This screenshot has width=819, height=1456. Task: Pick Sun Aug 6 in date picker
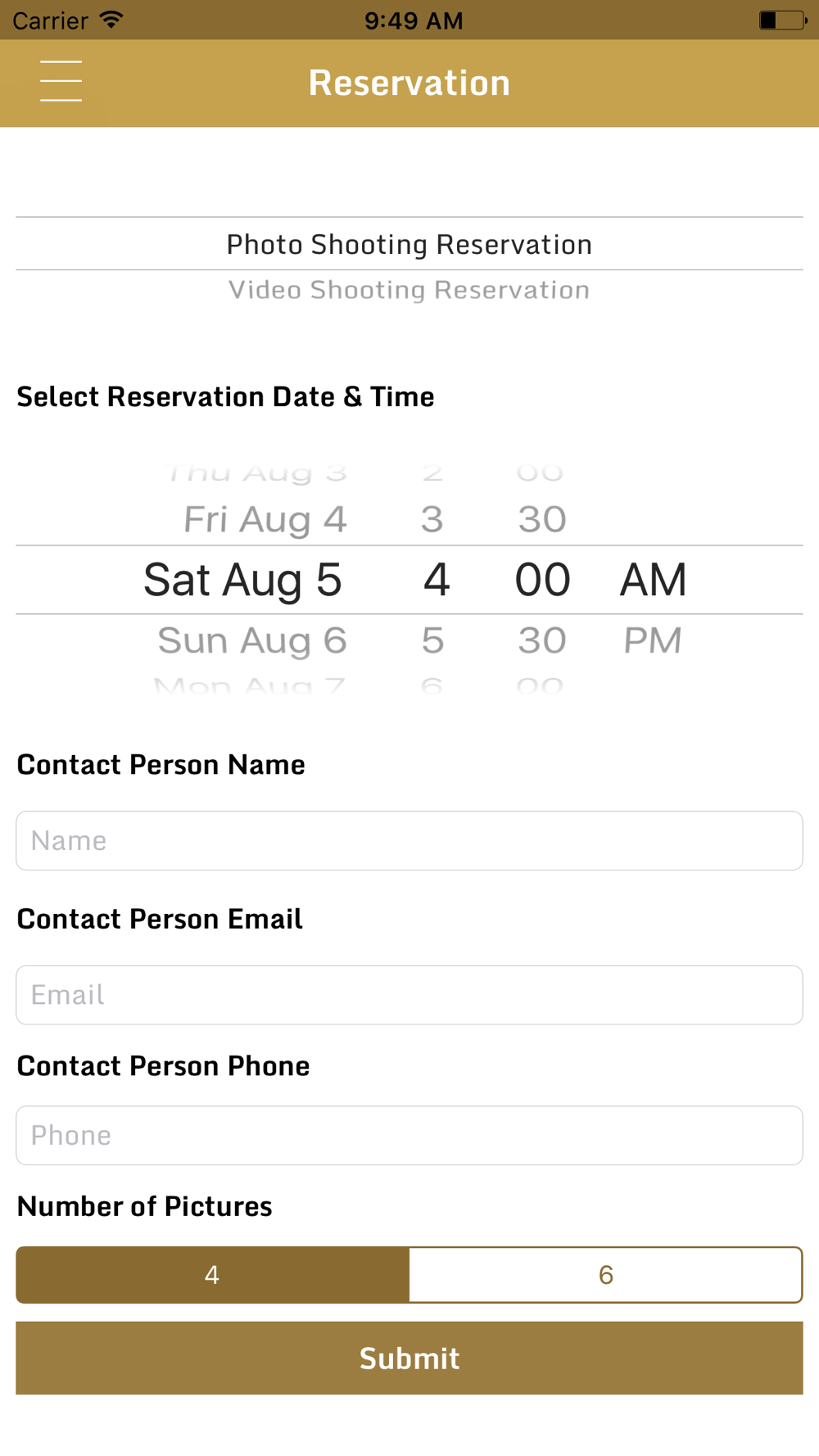(252, 640)
